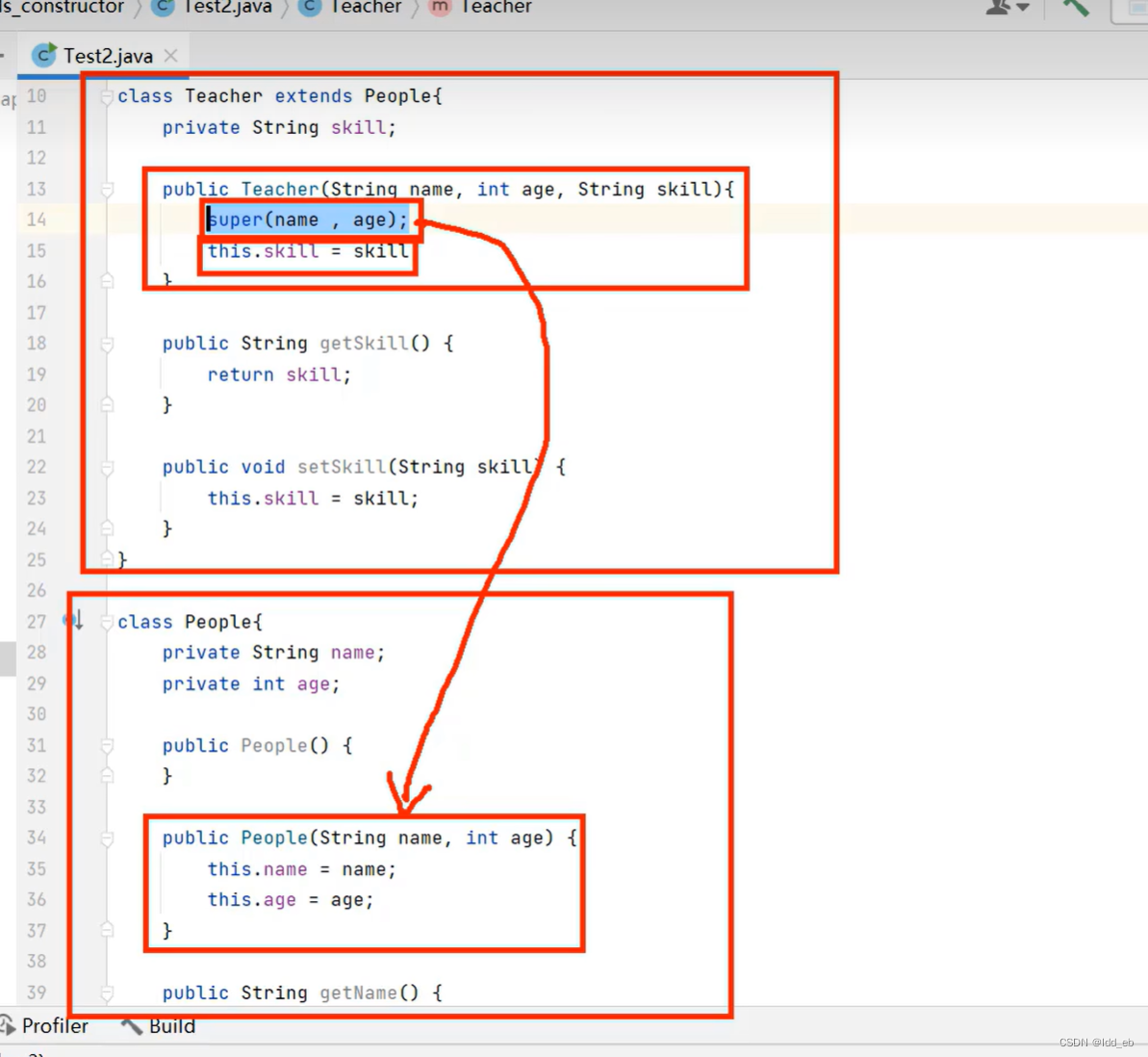Click the green Build project hammer icon

point(1076,8)
